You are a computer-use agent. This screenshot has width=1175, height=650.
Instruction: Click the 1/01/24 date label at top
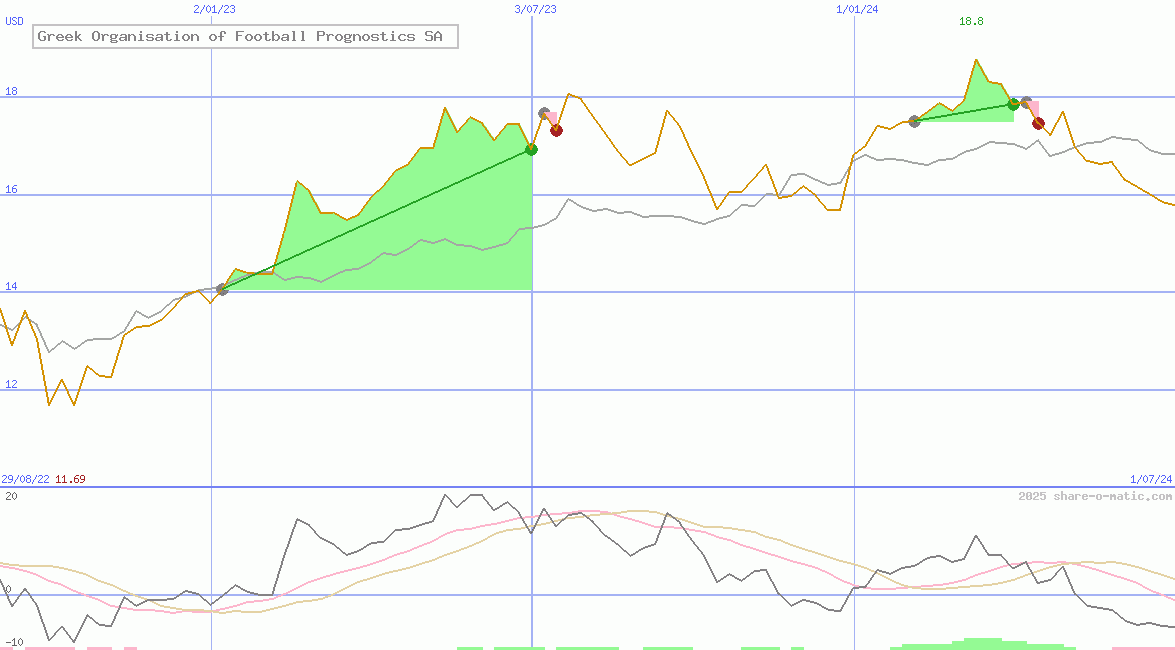point(857,9)
